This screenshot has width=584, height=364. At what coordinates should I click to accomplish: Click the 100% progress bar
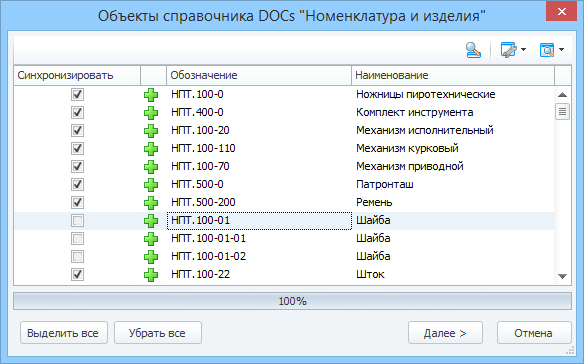[x=292, y=301]
